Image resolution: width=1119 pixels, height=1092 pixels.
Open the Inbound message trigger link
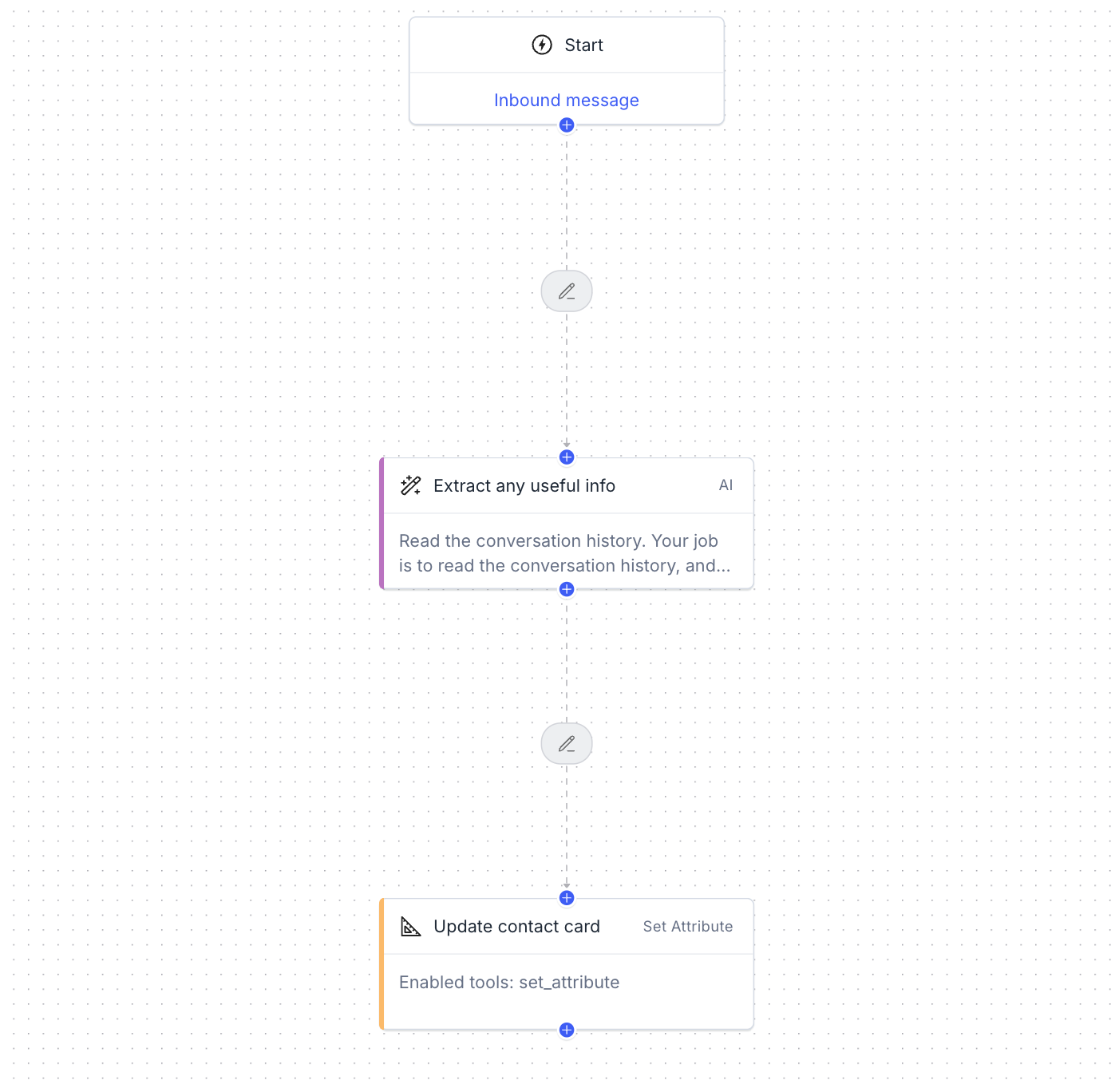567,100
